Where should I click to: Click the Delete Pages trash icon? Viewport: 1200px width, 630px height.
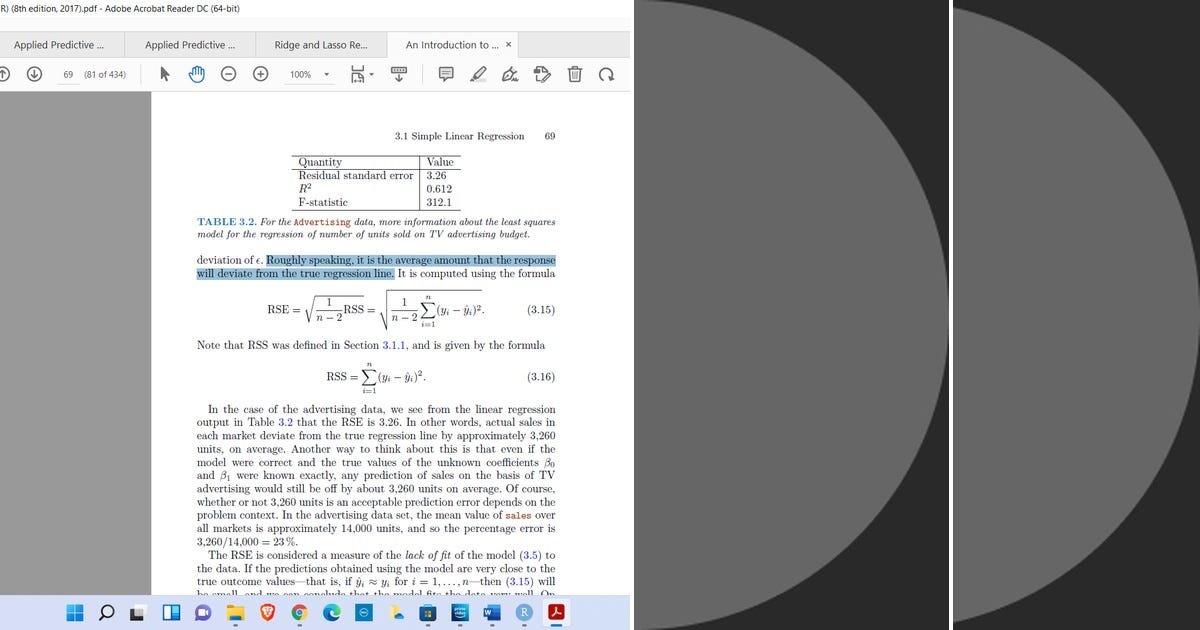click(573, 74)
